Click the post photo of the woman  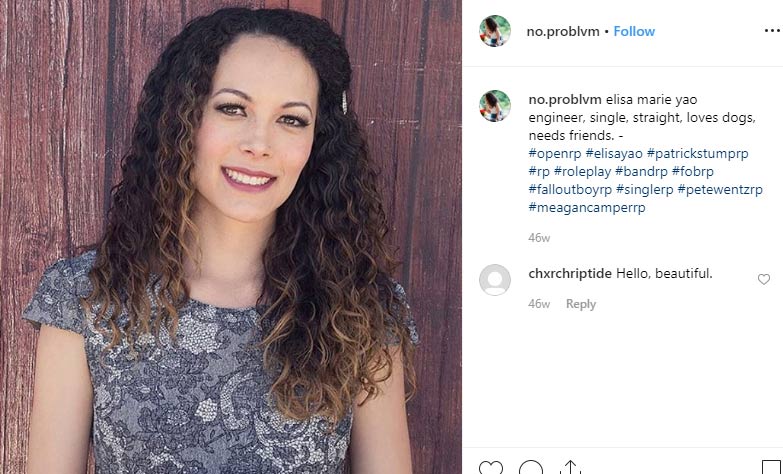tap(231, 237)
